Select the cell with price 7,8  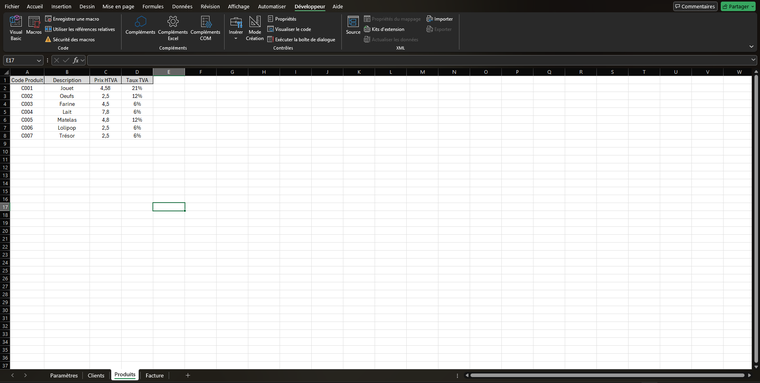[105, 112]
